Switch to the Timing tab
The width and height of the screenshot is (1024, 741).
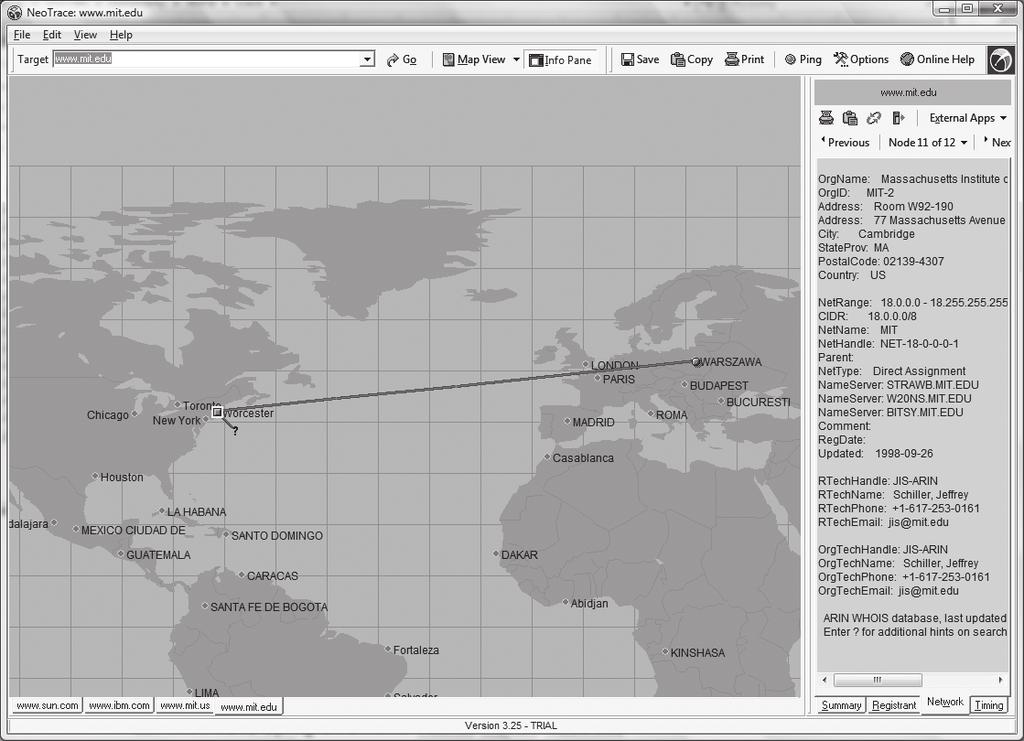[x=989, y=705]
